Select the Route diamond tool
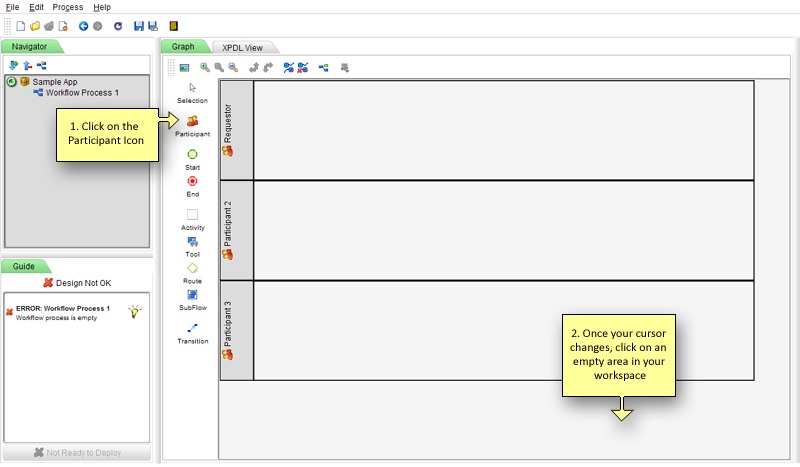Screen dimensions: 800x467 click(192, 268)
